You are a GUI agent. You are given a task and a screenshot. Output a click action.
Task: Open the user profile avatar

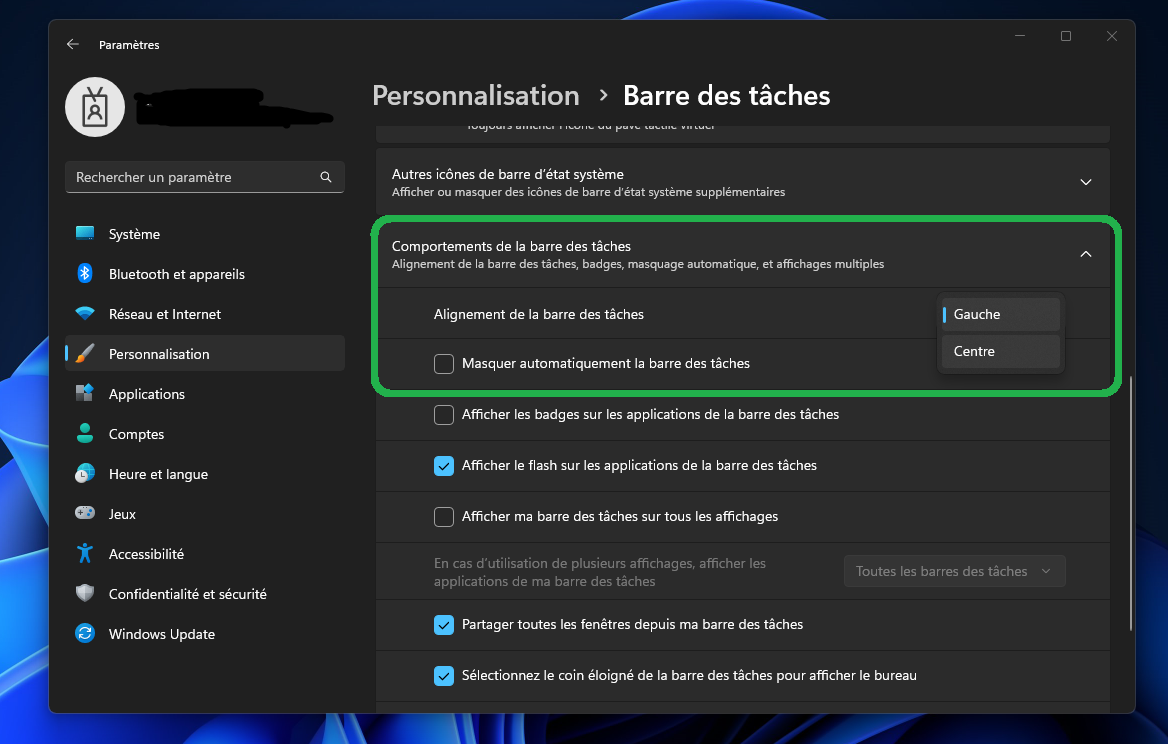point(94,106)
